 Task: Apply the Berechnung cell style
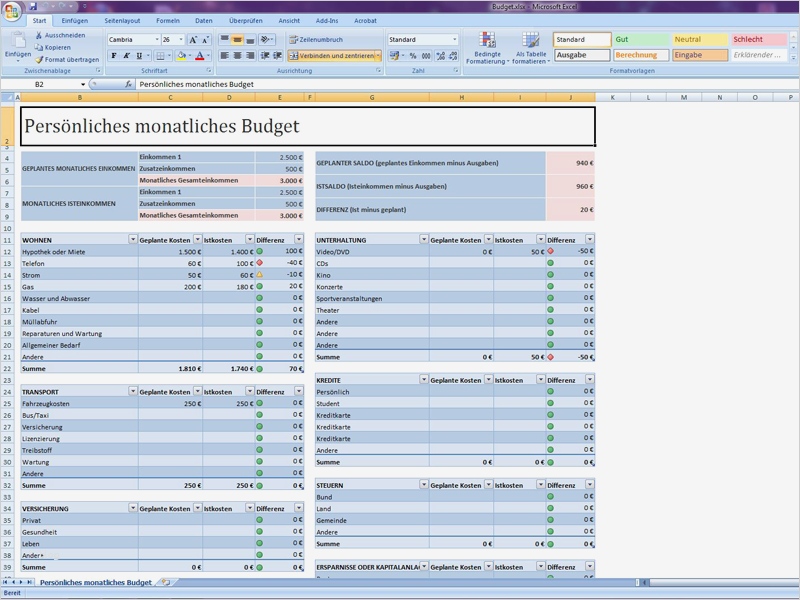[x=641, y=55]
